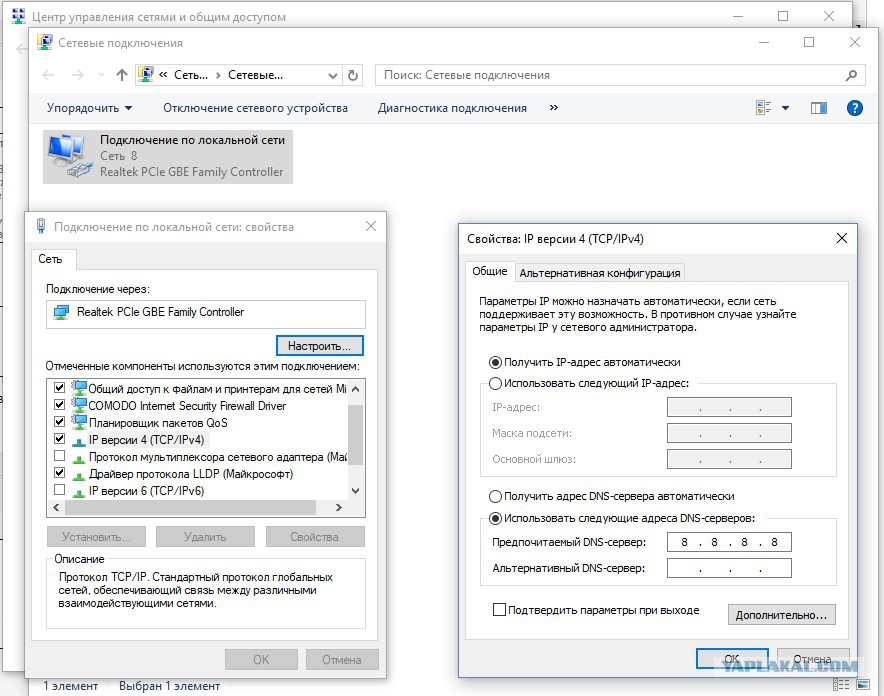Viewport: 884px width, 696px height.
Task: Toggle the preview pane icon
Action: point(819,108)
